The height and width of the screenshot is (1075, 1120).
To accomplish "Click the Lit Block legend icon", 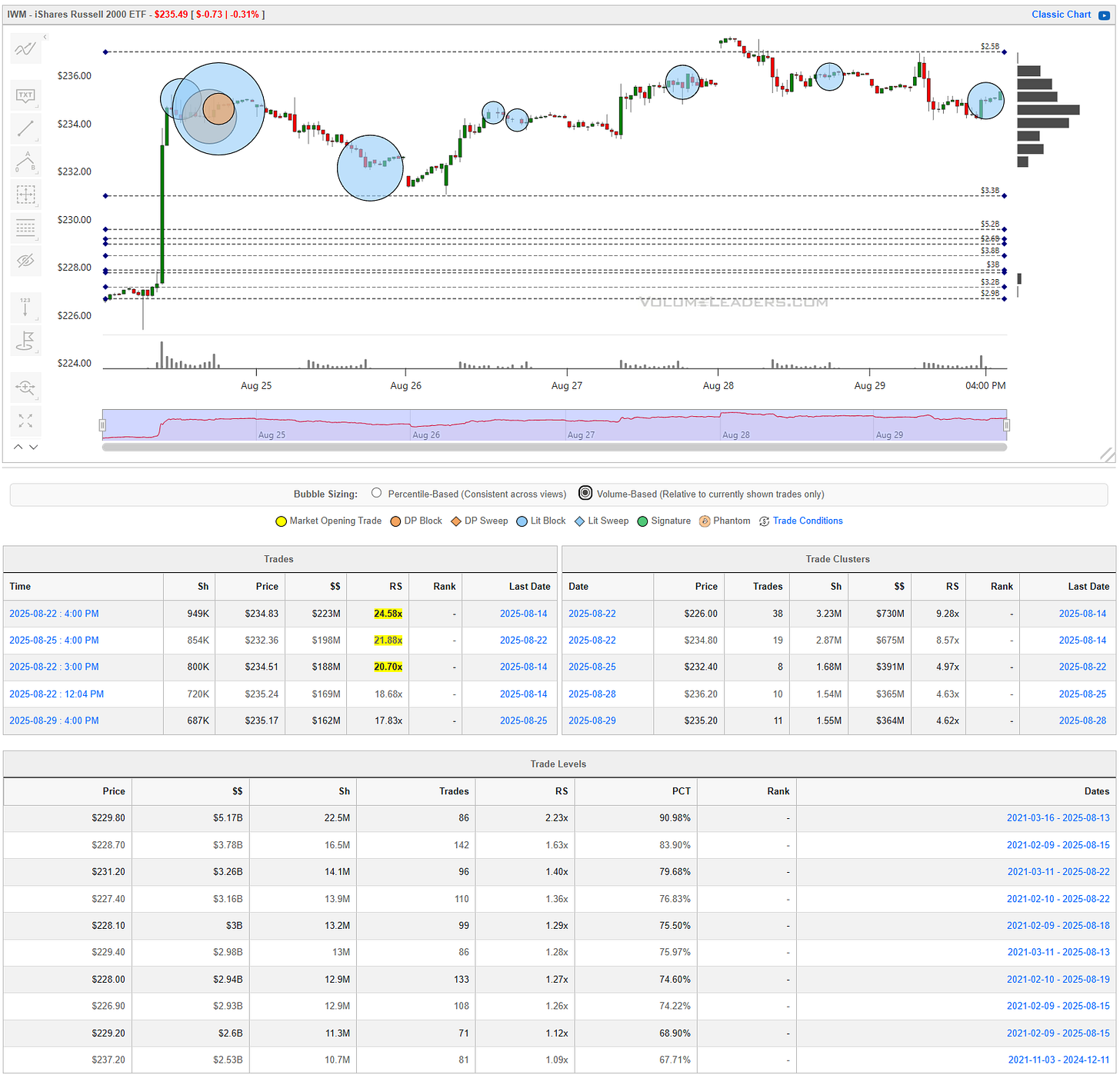I will tap(522, 521).
